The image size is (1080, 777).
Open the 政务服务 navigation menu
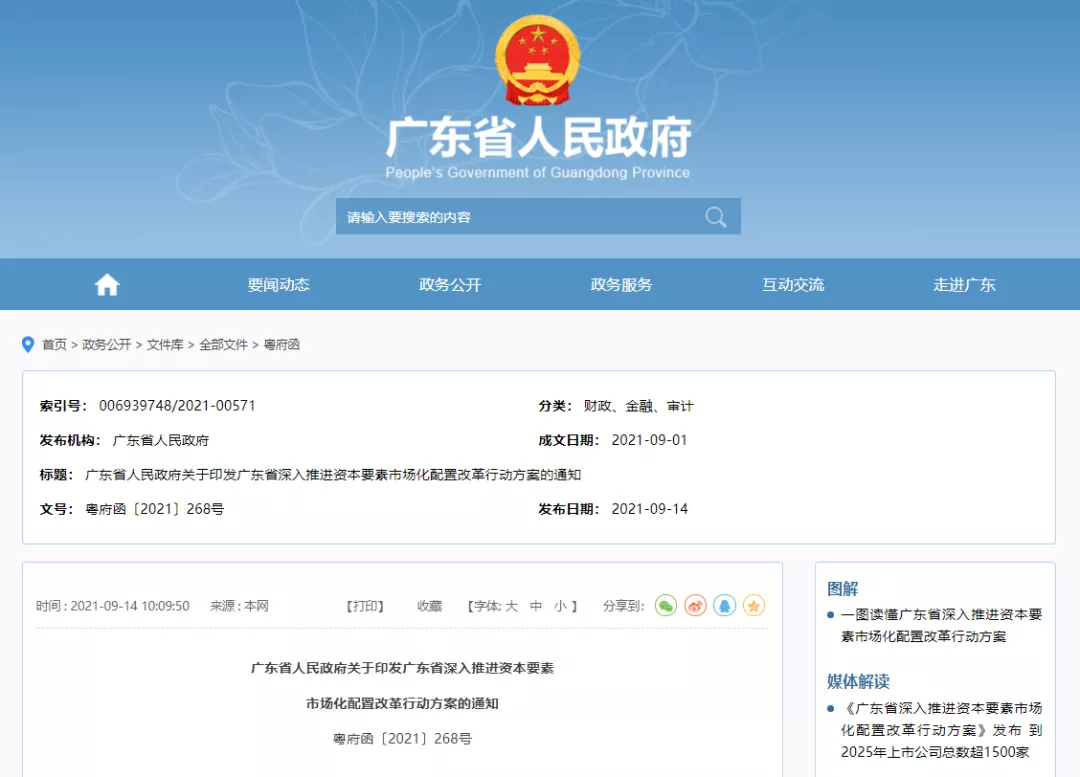(x=621, y=285)
